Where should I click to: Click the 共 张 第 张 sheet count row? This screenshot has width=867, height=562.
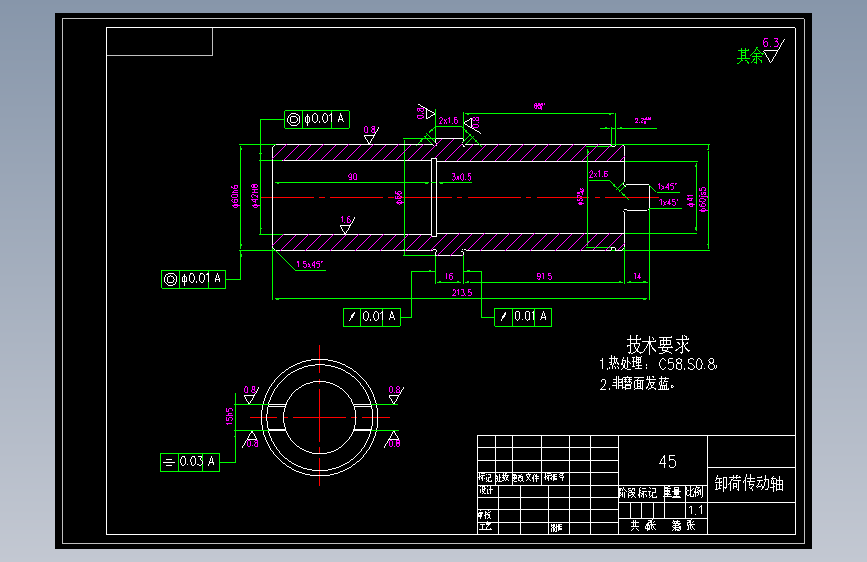tap(662, 525)
